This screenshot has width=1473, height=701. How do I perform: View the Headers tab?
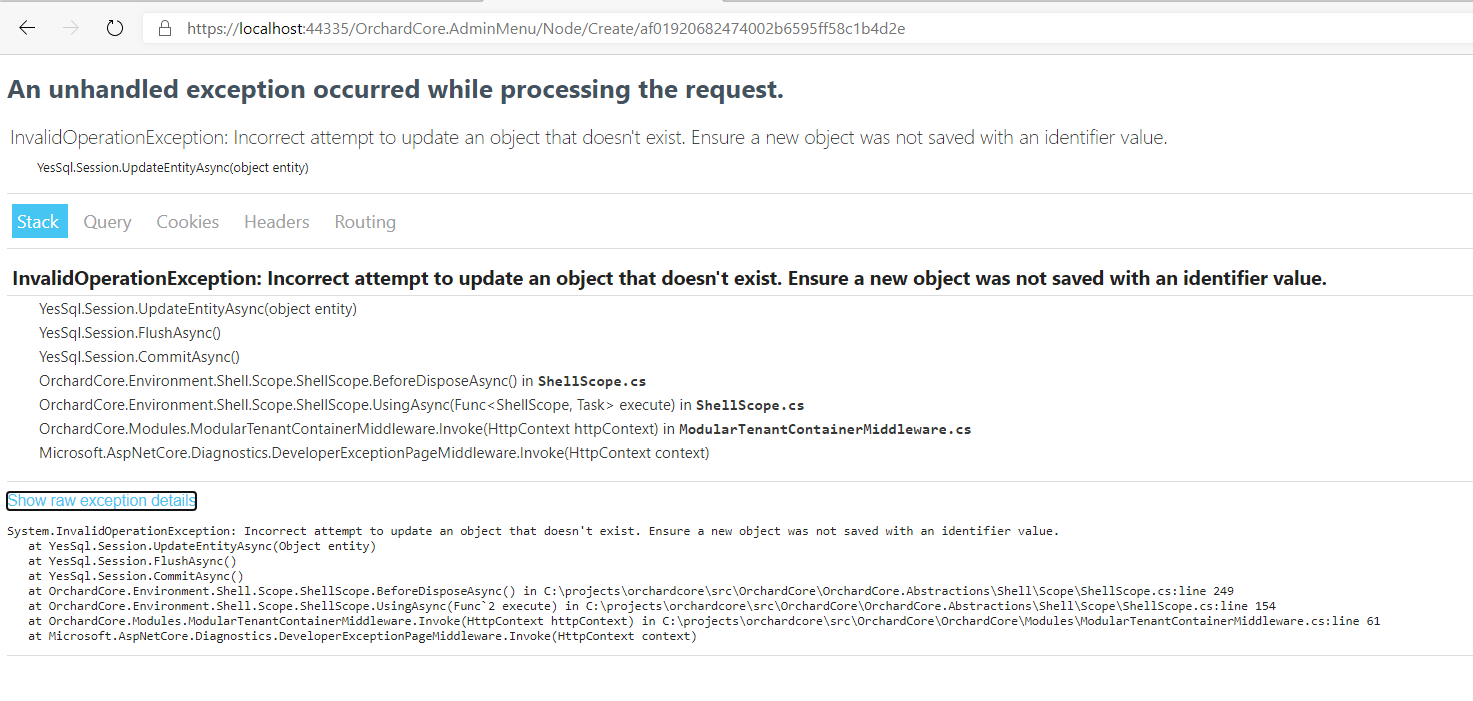[x=276, y=221]
